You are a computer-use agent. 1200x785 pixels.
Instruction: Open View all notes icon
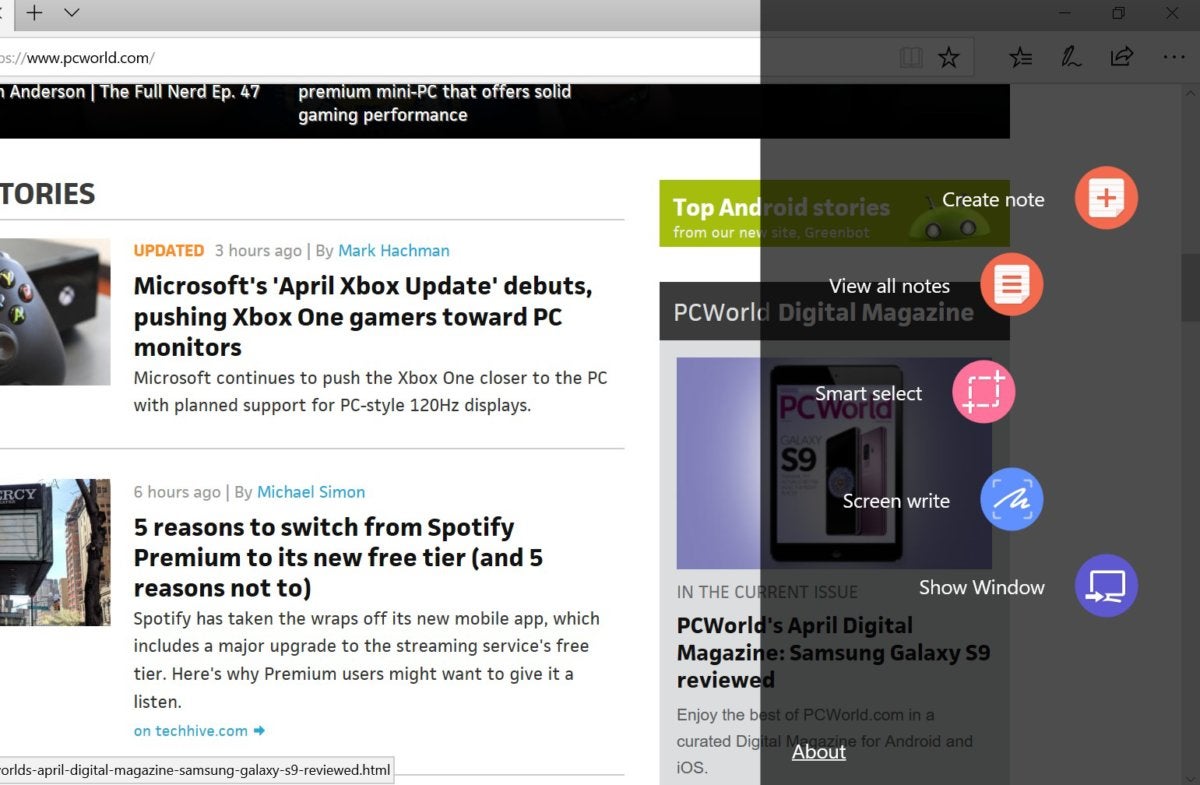1012,285
